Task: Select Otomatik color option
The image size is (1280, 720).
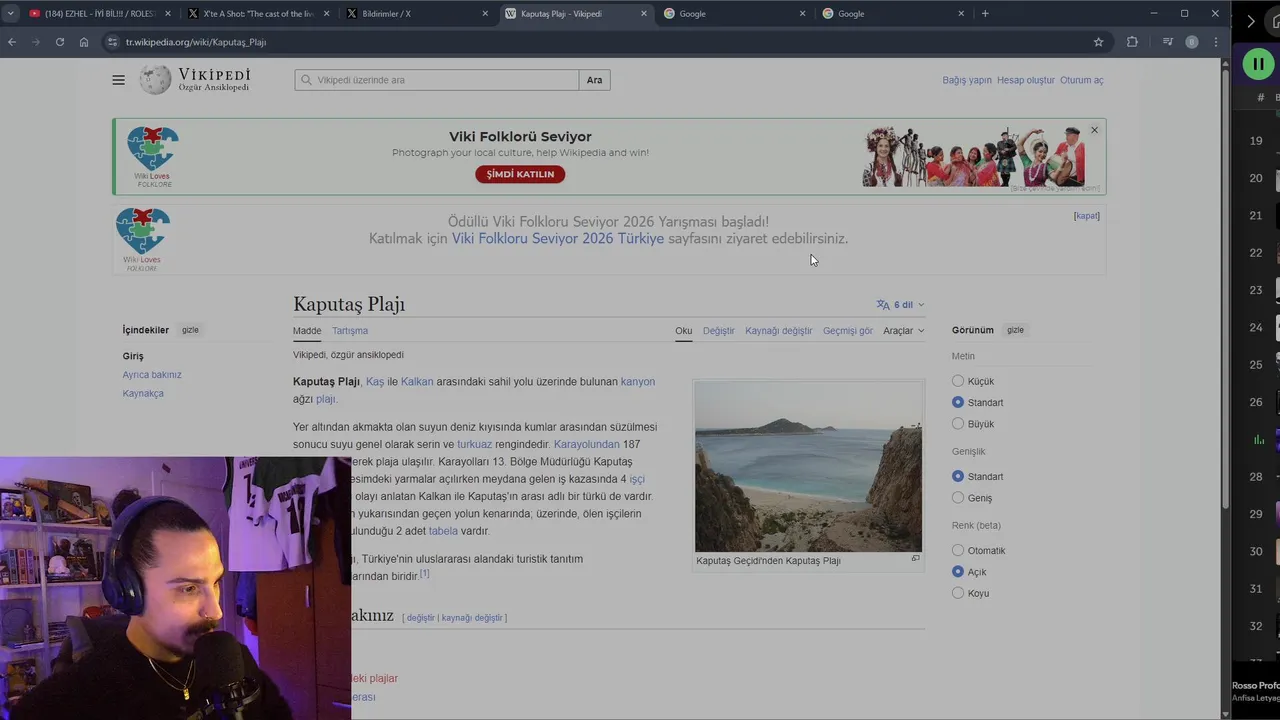Action: pyautogui.click(x=958, y=550)
